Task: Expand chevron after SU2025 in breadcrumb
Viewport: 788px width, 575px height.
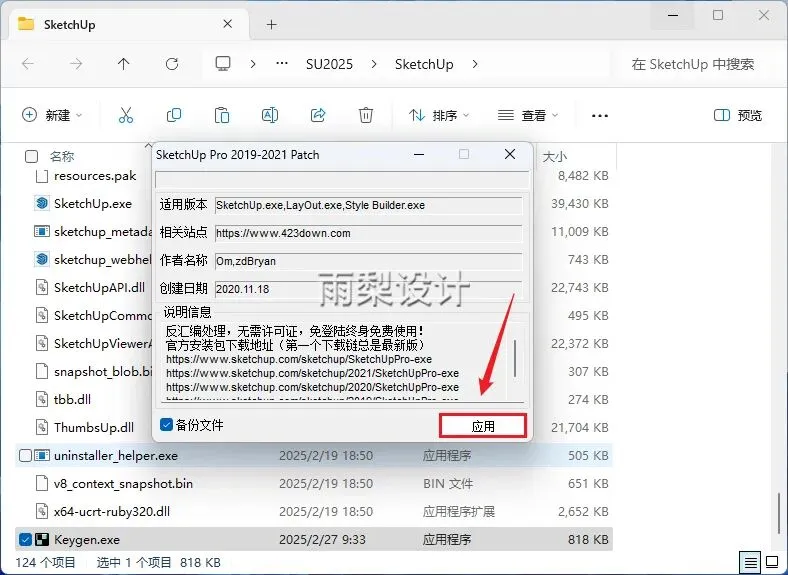Action: pyautogui.click(x=374, y=64)
